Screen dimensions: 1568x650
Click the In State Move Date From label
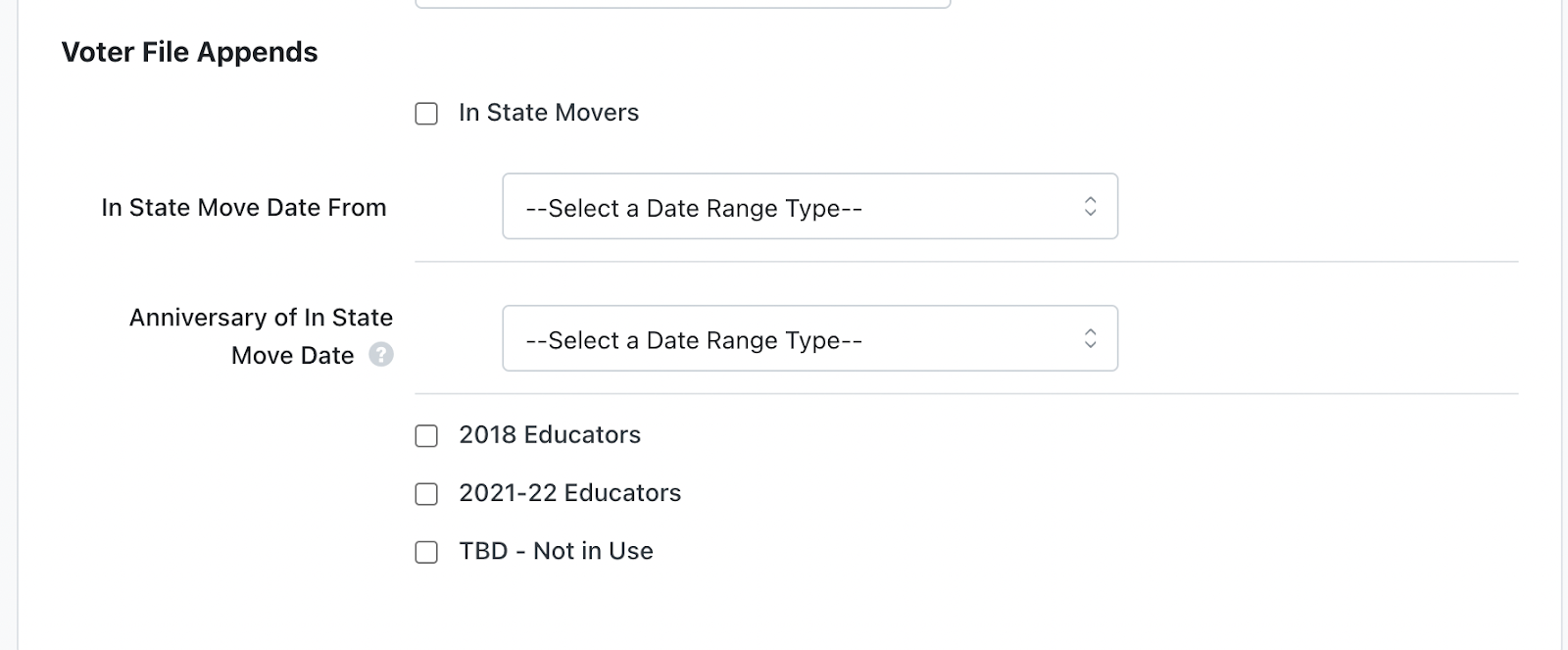point(244,208)
